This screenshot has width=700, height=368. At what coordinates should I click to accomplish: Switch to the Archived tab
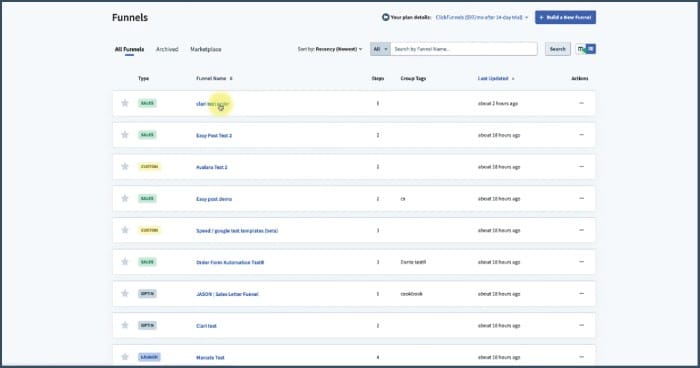click(167, 49)
